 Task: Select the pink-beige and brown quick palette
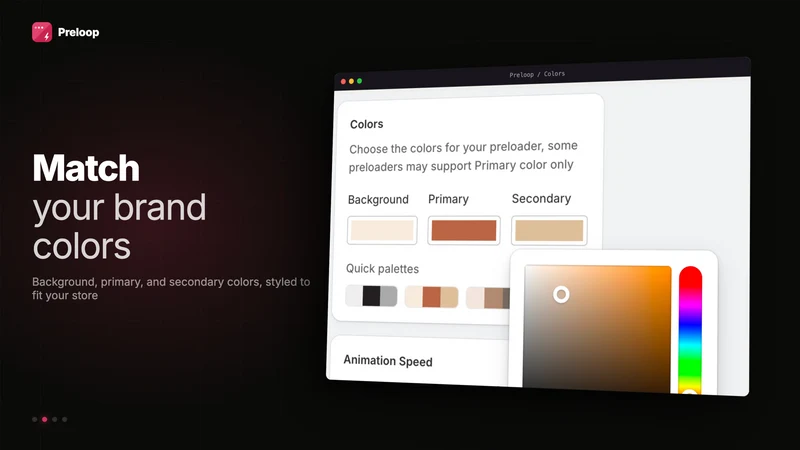pos(488,298)
